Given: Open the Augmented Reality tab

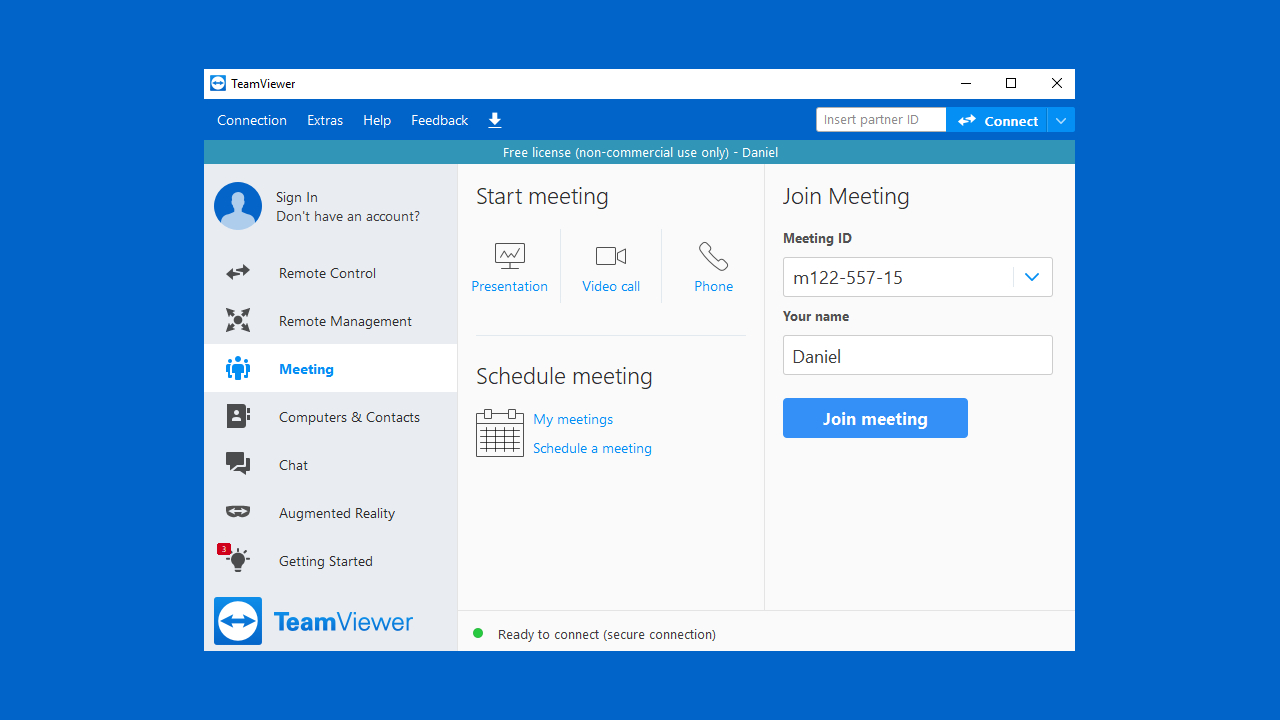Looking at the screenshot, I should click(330, 513).
